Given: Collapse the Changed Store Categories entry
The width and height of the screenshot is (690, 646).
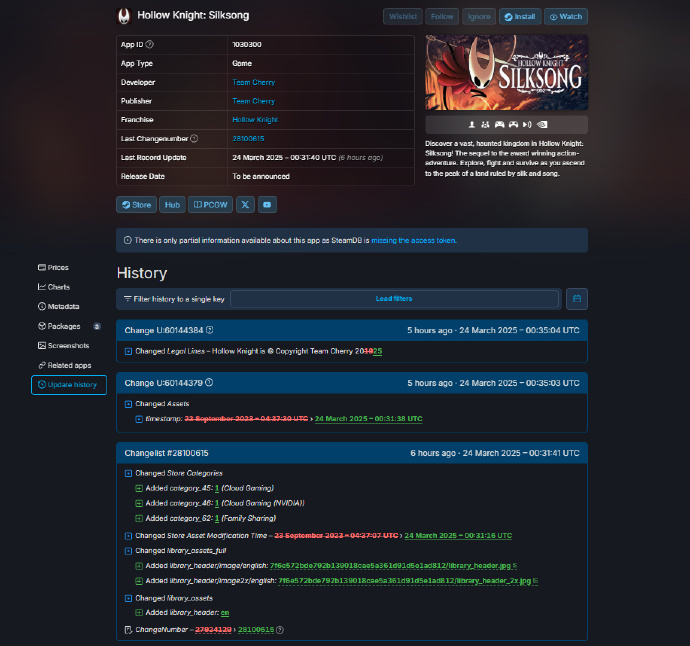Looking at the screenshot, I should [x=128, y=473].
